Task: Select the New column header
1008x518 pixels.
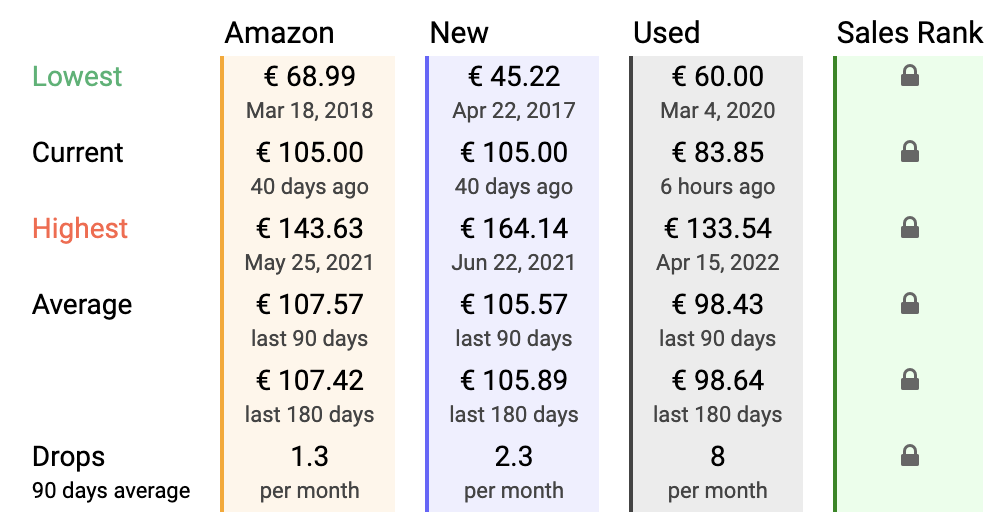Action: point(459,33)
